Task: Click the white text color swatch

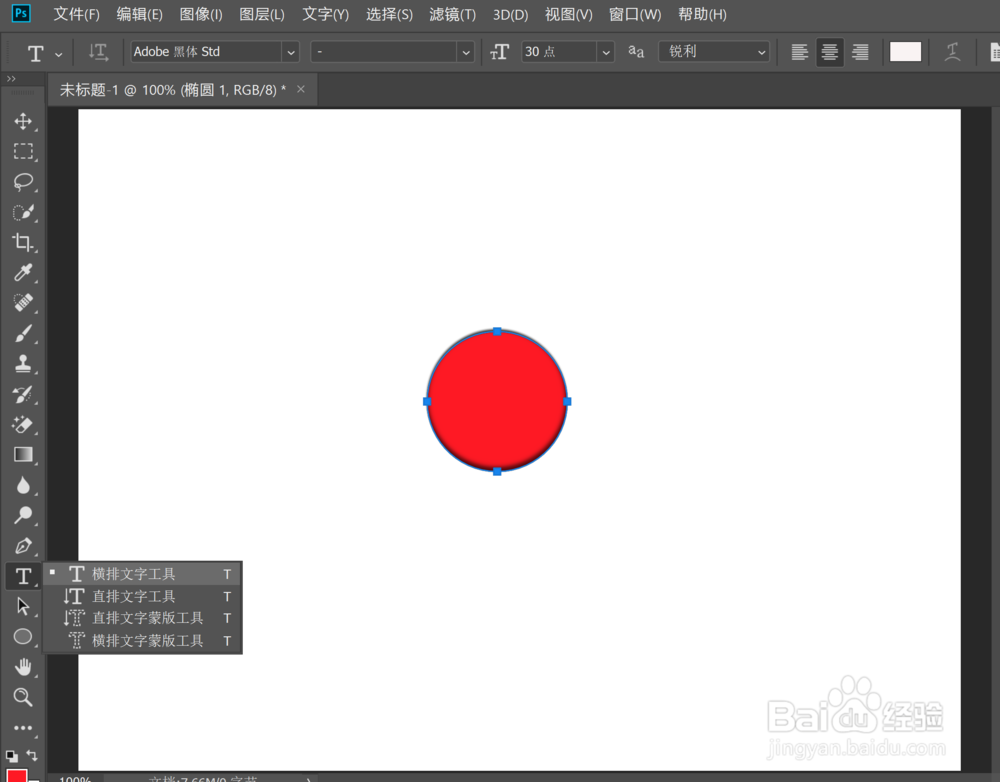Action: pyautogui.click(x=905, y=51)
